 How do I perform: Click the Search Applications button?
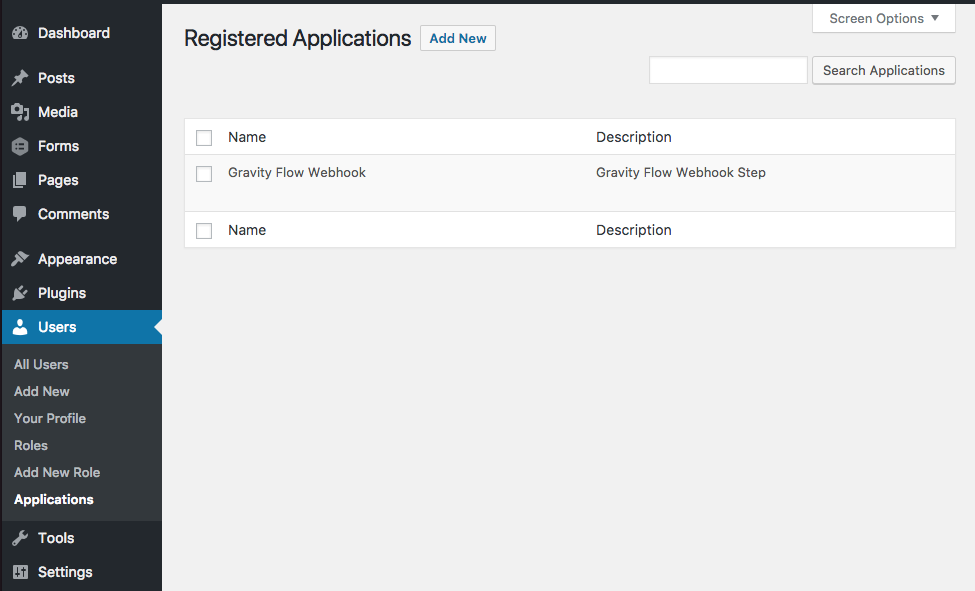883,71
